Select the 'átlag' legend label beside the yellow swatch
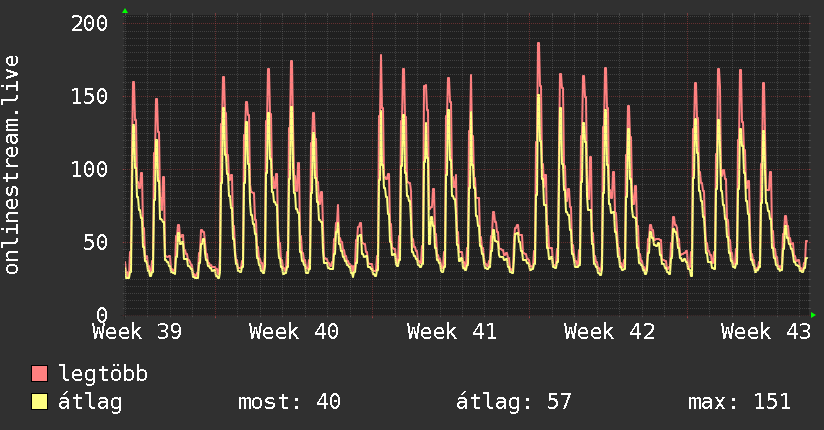 pos(90,402)
